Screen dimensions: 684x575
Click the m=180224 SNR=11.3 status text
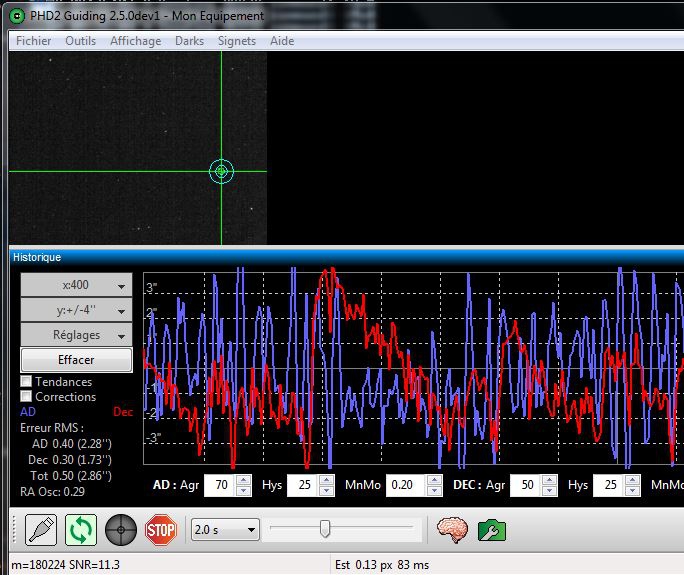[x=65, y=565]
